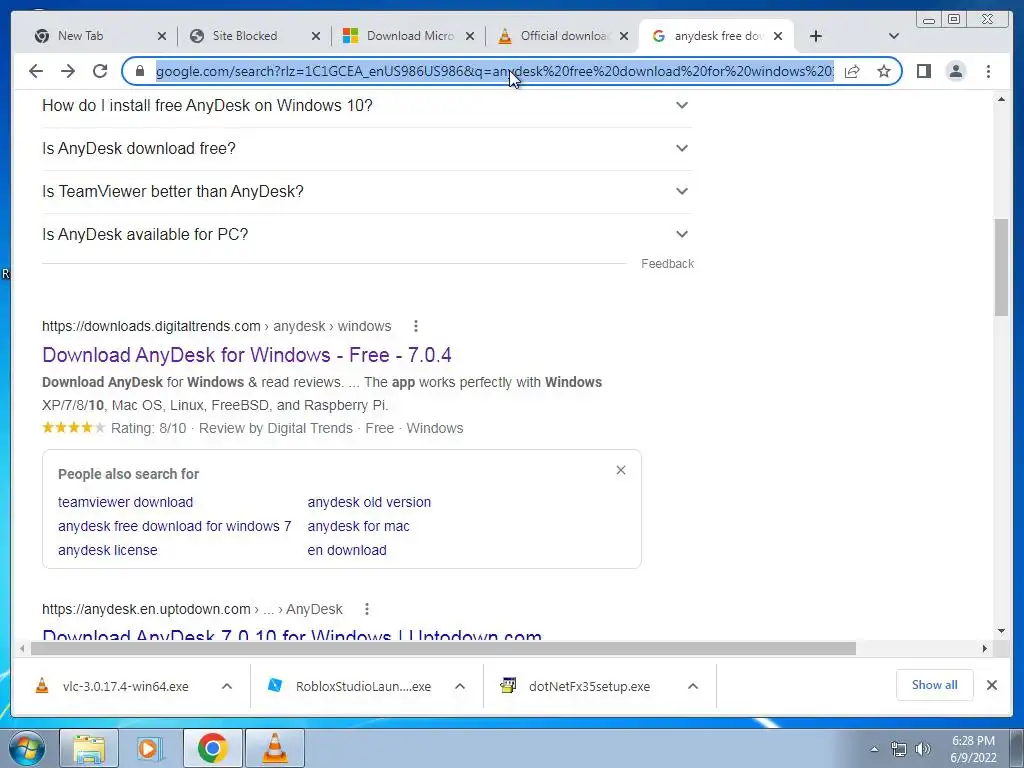Open network status tray icon
This screenshot has width=1024, height=768.
[899, 749]
